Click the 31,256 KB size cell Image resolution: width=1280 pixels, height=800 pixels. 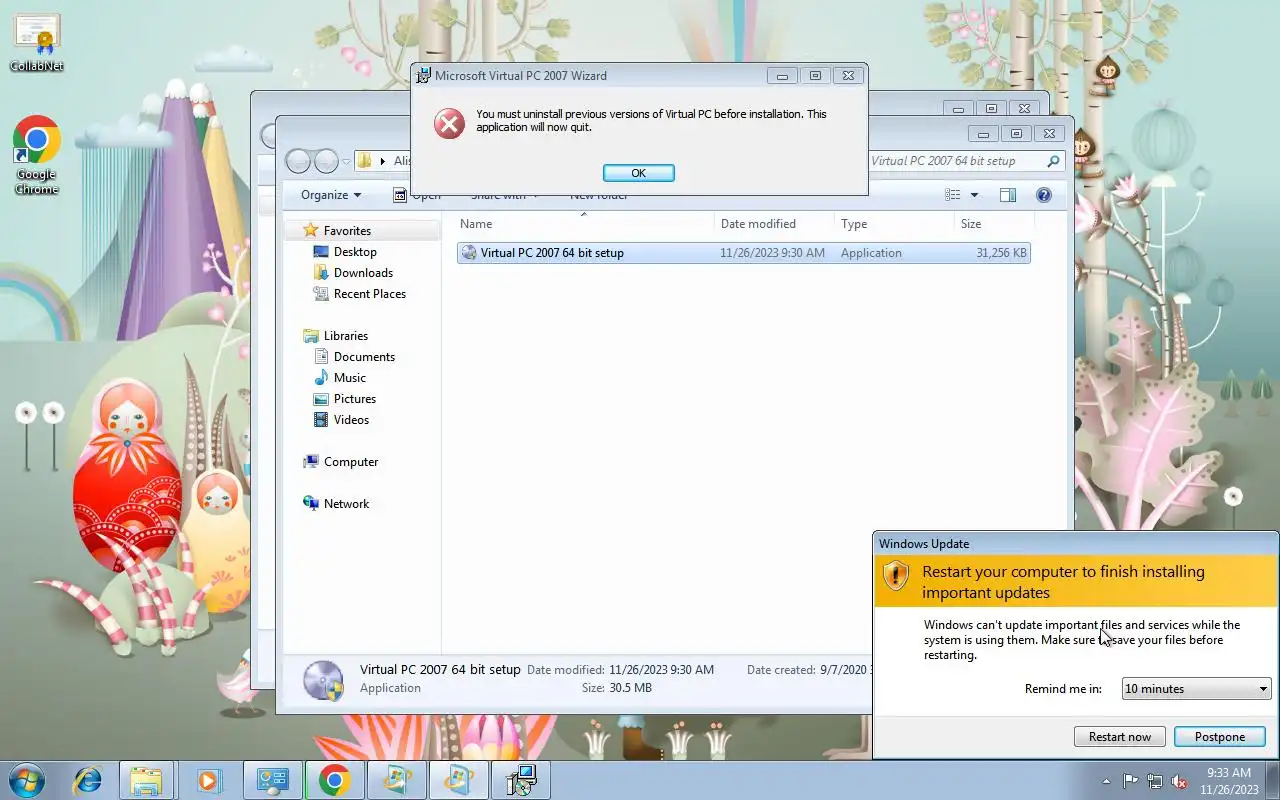pos(1001,253)
